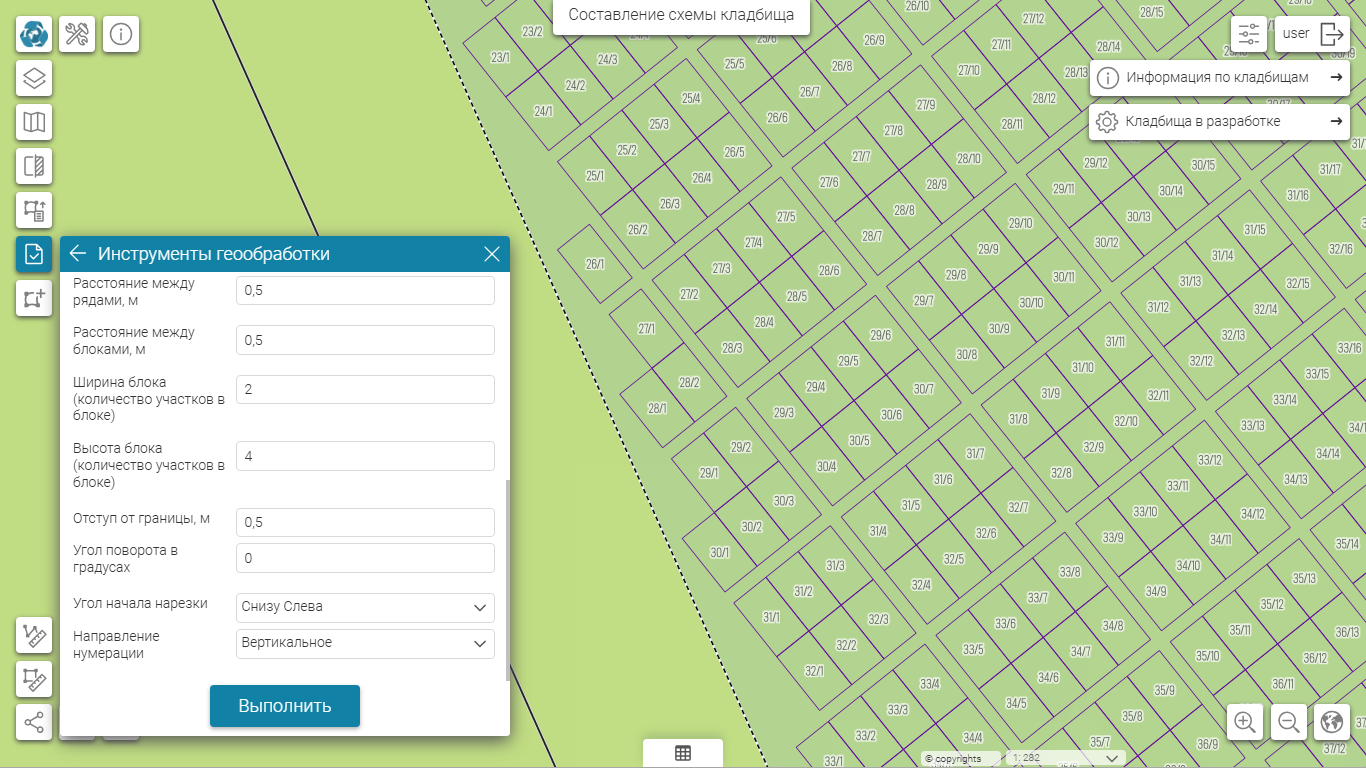Viewport: 1366px width, 768px height.
Task: Click the share icon
Action: click(34, 722)
